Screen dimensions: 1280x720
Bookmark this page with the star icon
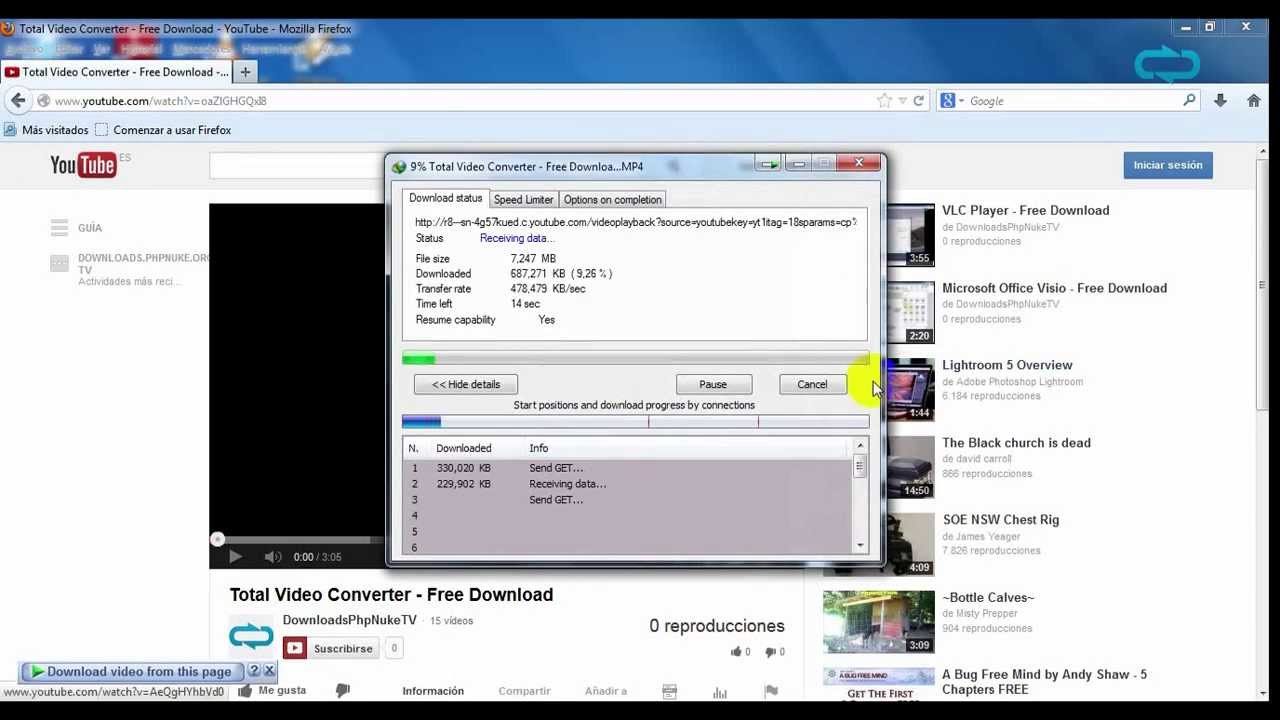884,100
